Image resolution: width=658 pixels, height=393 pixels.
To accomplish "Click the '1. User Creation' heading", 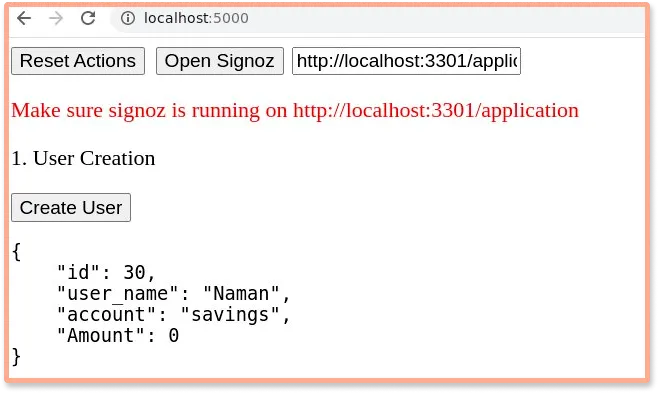I will (x=83, y=159).
